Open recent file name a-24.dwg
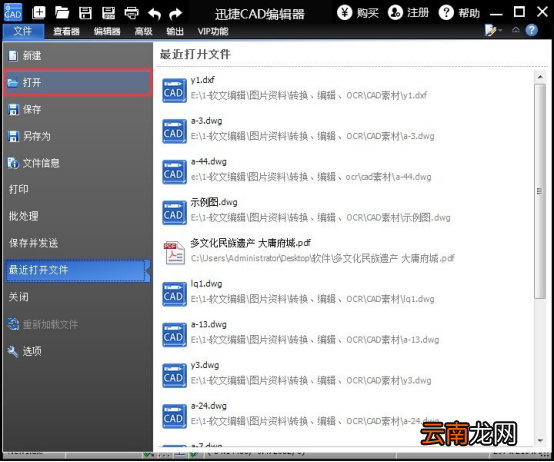 (209, 406)
